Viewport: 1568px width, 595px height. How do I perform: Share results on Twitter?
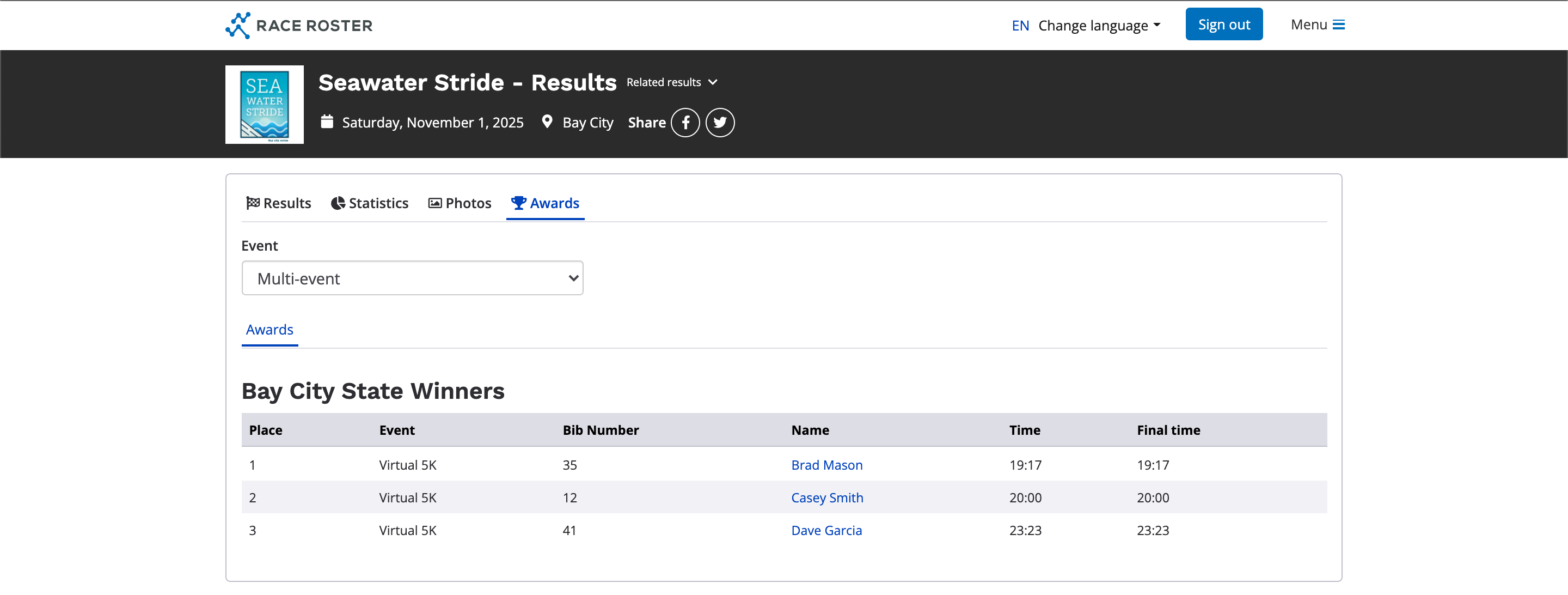pos(719,123)
